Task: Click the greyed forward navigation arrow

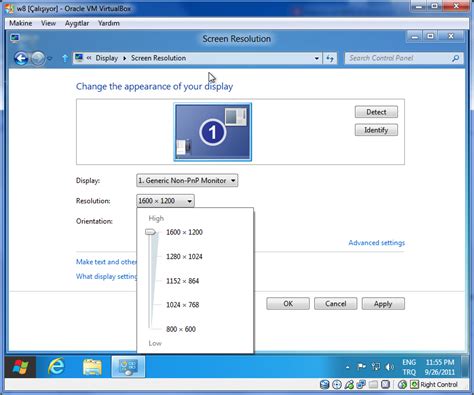Action: click(38, 59)
